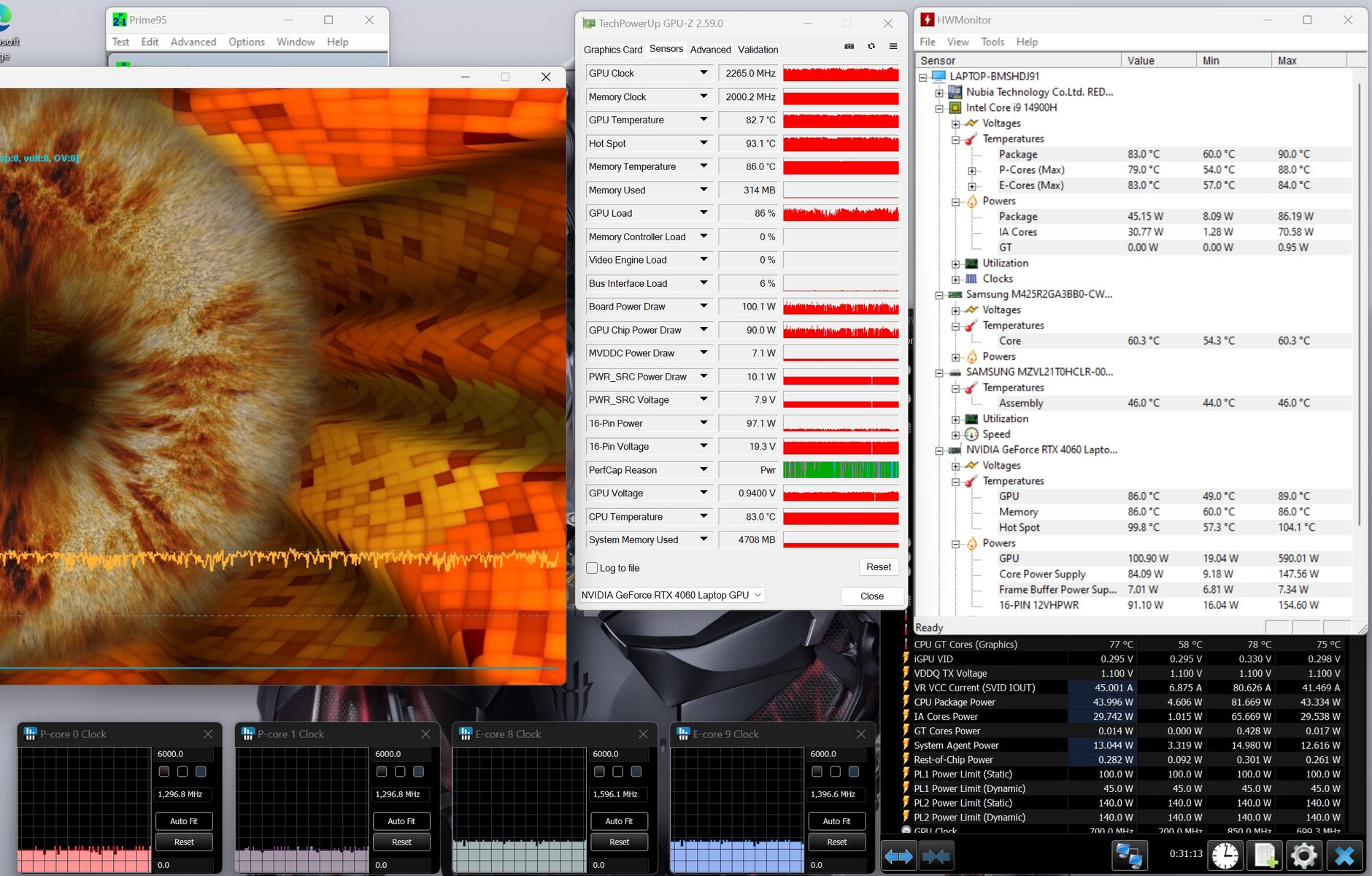Image resolution: width=1372 pixels, height=876 pixels.
Task: Click the HWMonitor Value column header
Action: click(x=1158, y=61)
